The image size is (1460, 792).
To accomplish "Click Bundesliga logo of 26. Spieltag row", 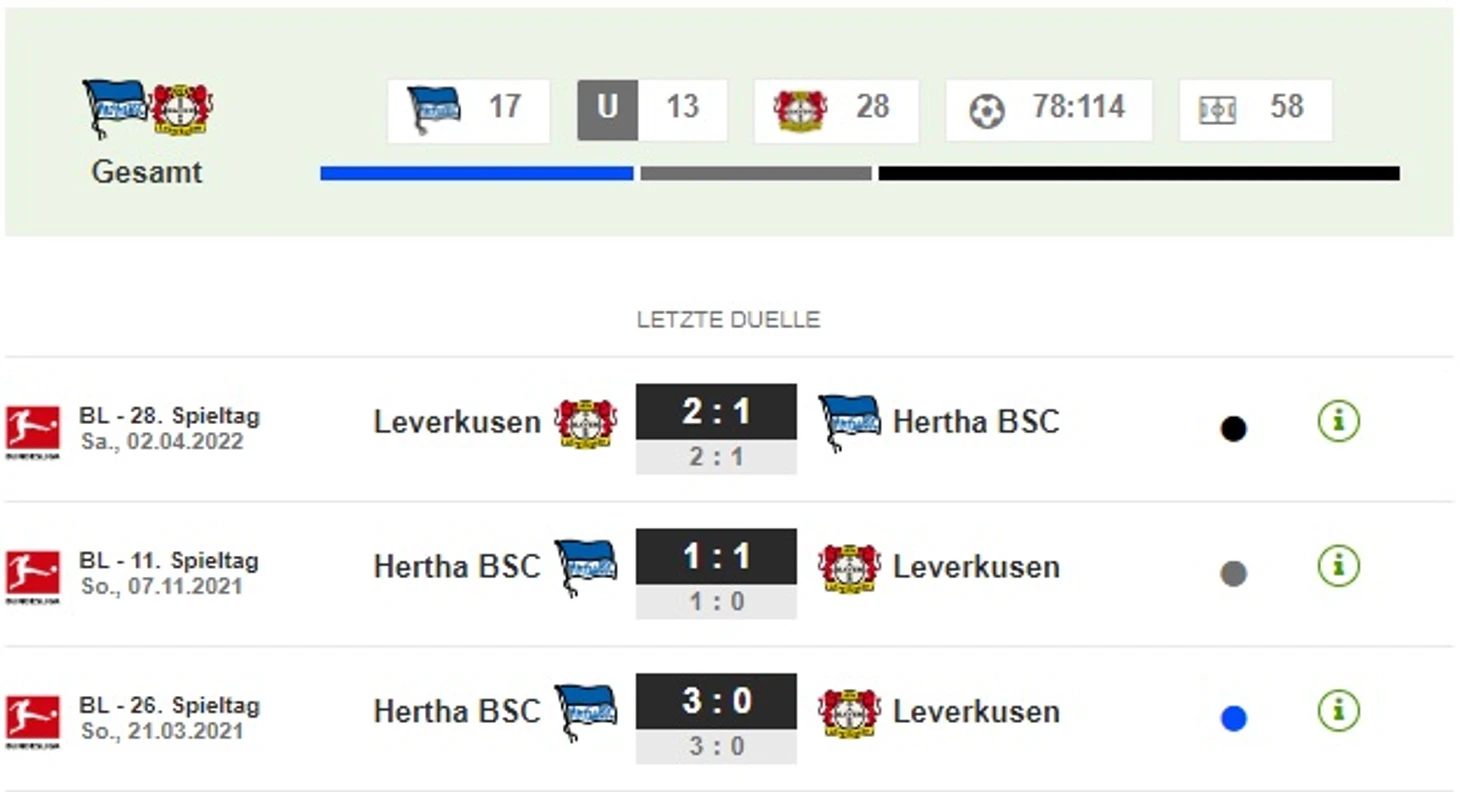I will pos(32,721).
